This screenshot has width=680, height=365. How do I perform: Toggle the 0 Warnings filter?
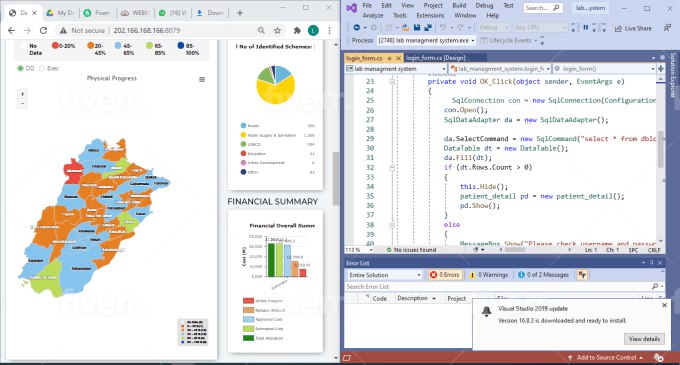pyautogui.click(x=488, y=275)
